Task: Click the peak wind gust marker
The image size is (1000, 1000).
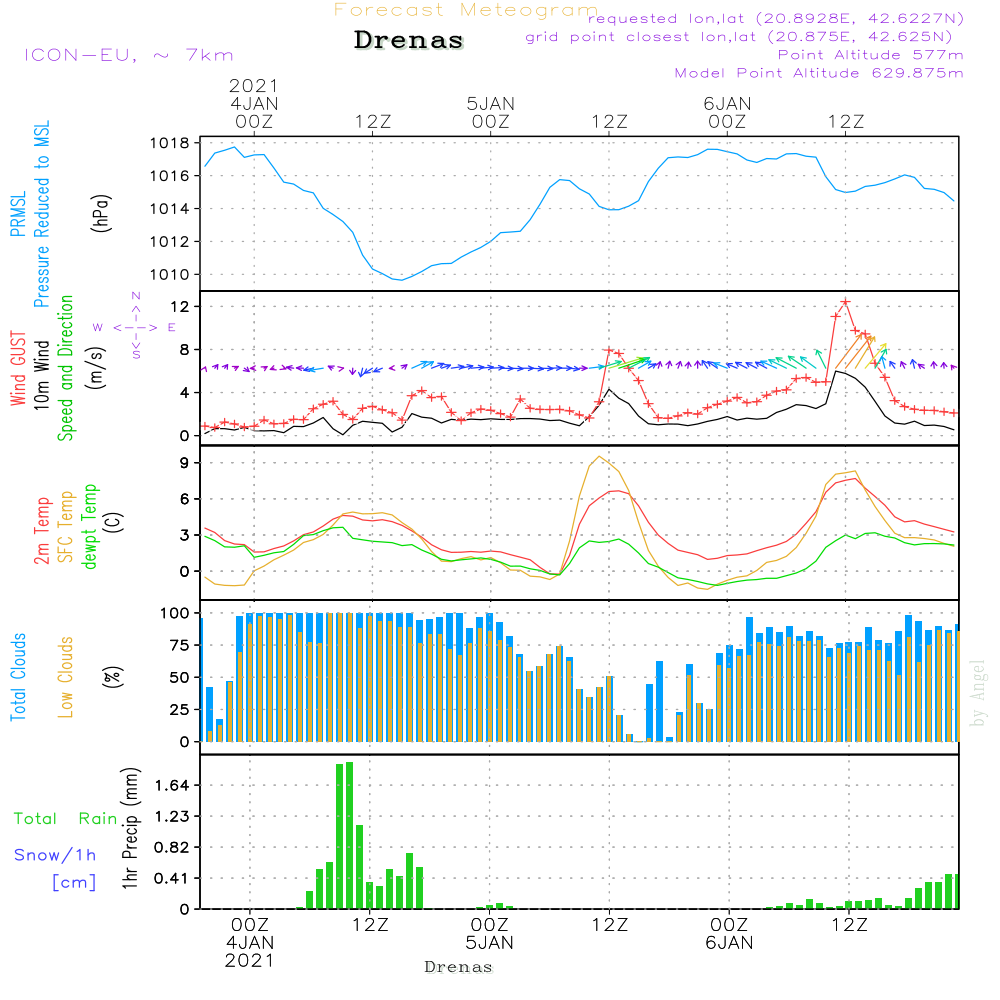Action: coord(846,302)
